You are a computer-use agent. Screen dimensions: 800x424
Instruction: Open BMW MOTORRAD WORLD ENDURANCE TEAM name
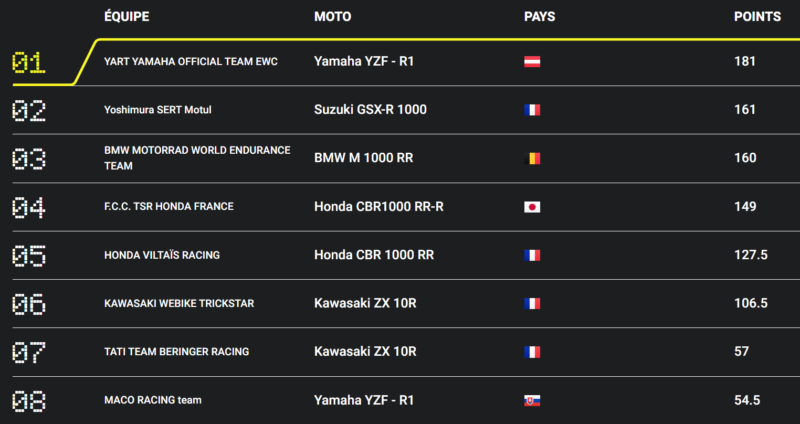click(x=197, y=158)
